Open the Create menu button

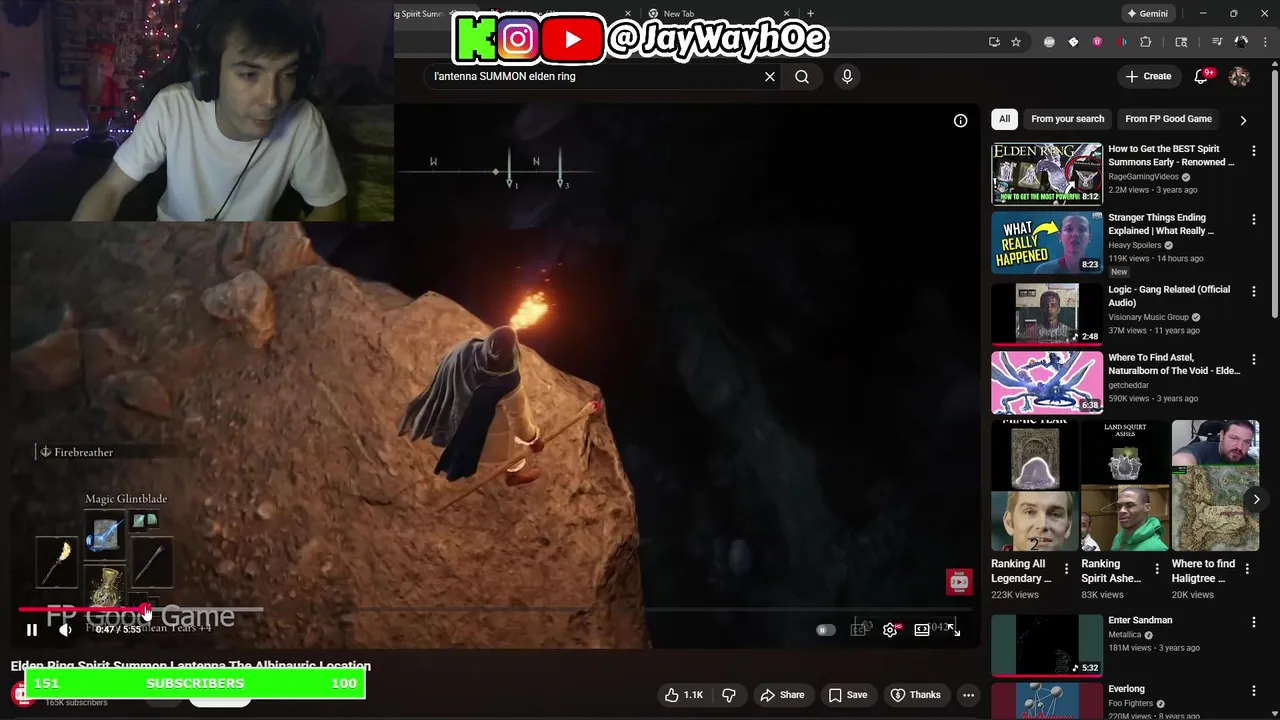click(x=1148, y=76)
